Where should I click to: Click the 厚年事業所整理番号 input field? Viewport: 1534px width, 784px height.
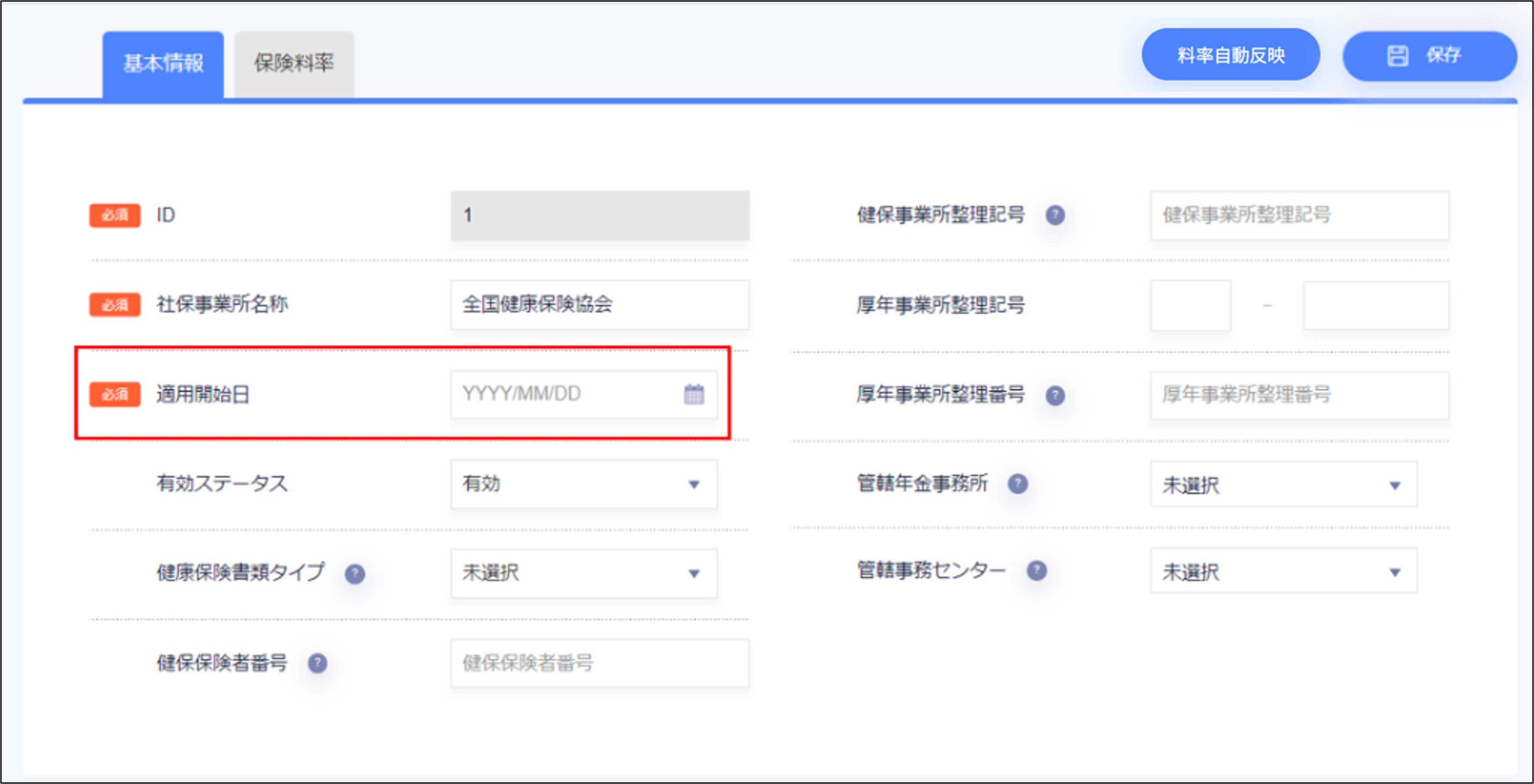pyautogui.click(x=1299, y=395)
